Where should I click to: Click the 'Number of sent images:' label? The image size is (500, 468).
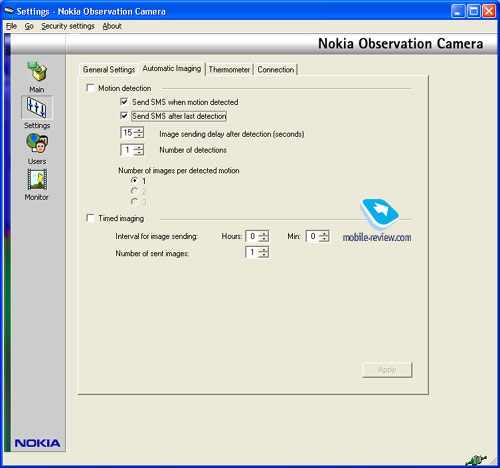(x=152, y=253)
